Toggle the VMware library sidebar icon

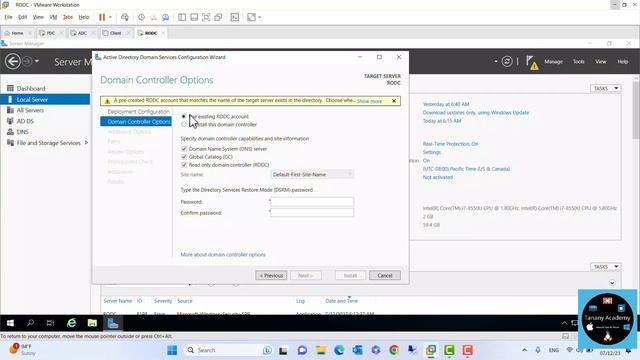[182, 17]
